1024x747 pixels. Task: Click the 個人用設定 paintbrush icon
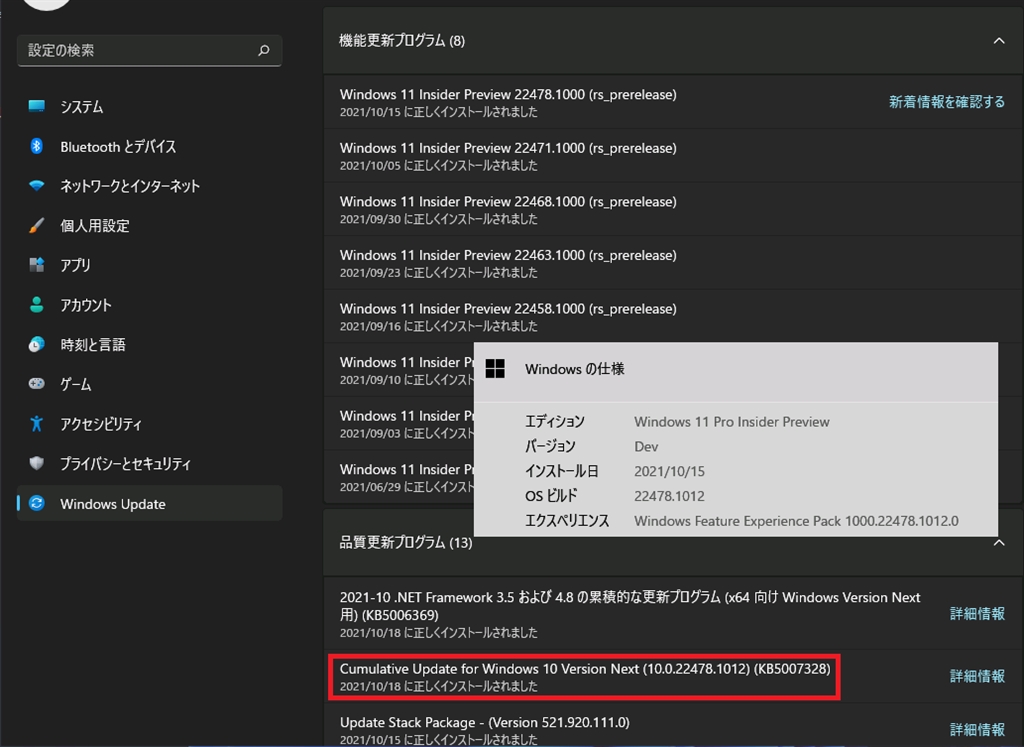(37, 226)
